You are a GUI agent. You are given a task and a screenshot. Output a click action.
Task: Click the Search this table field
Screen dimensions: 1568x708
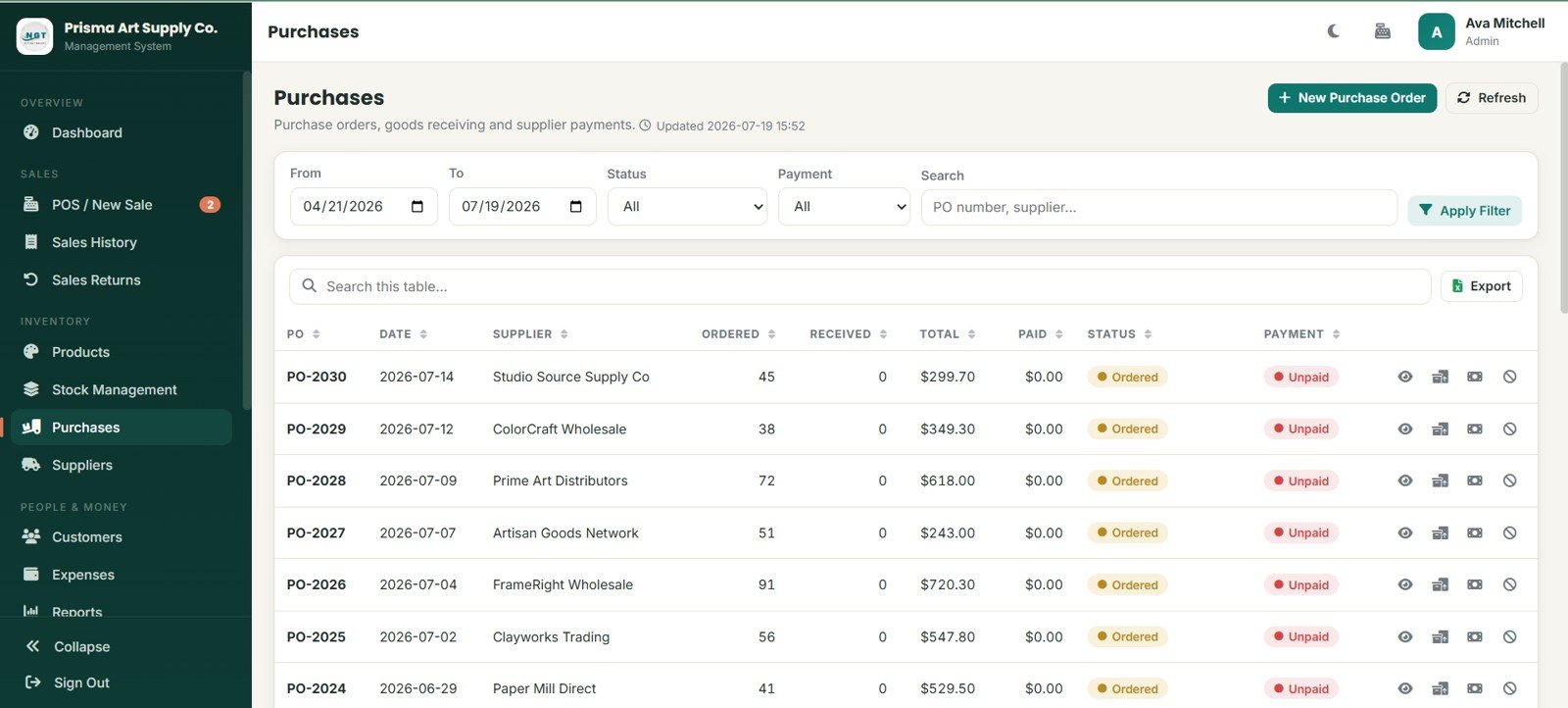pyautogui.click(x=860, y=286)
